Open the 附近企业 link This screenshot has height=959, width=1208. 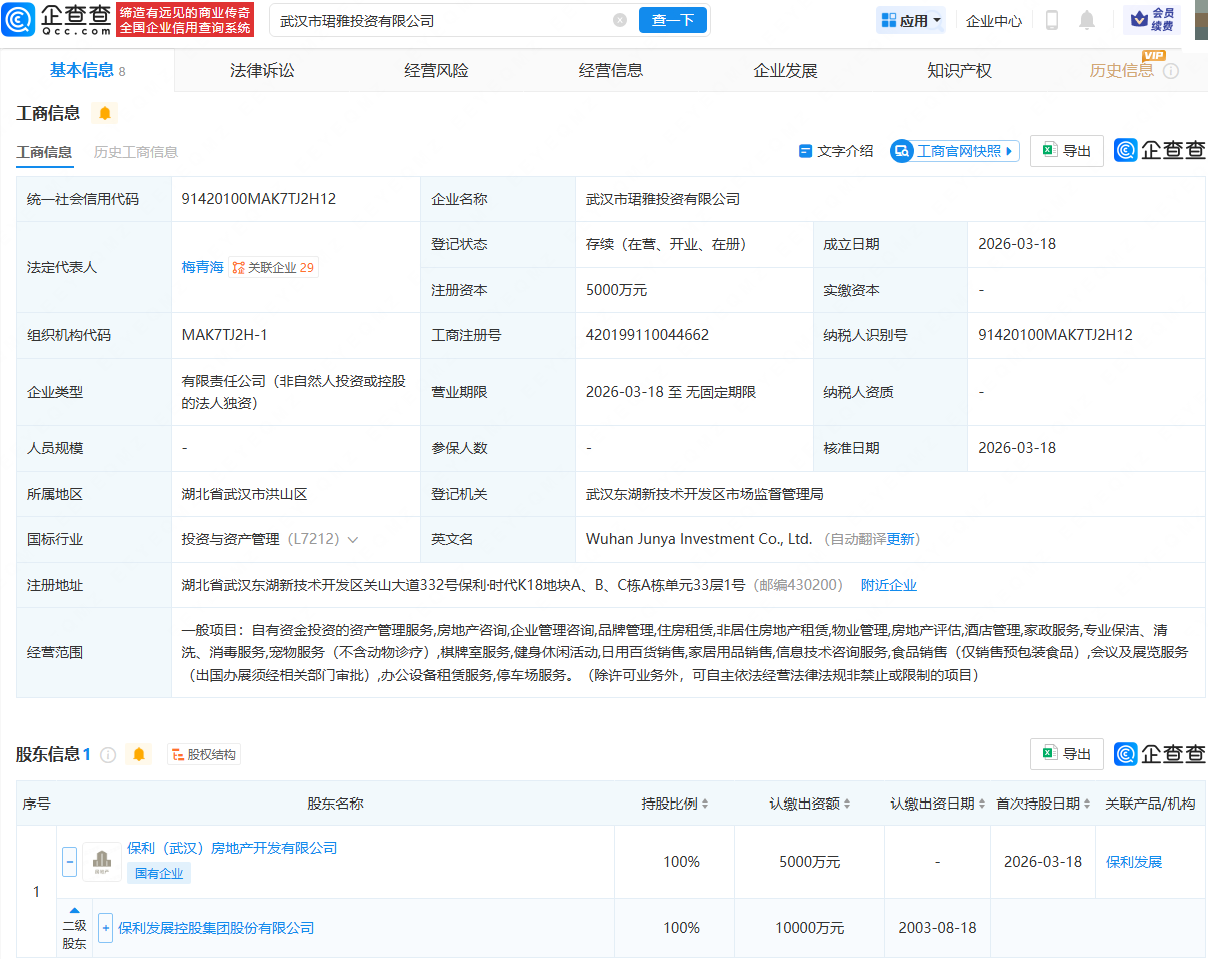(889, 584)
